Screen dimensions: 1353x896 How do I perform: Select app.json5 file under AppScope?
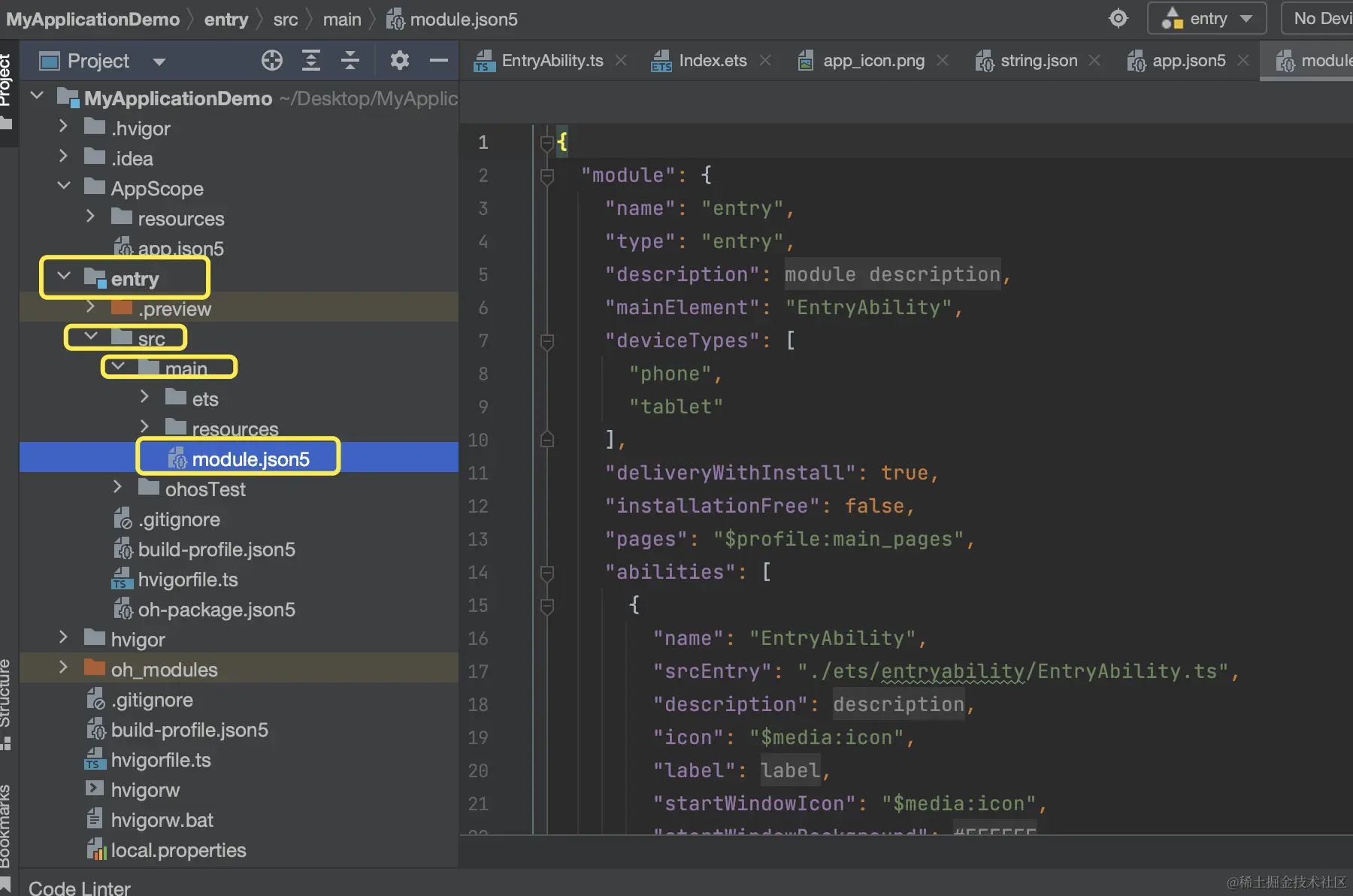(x=169, y=248)
